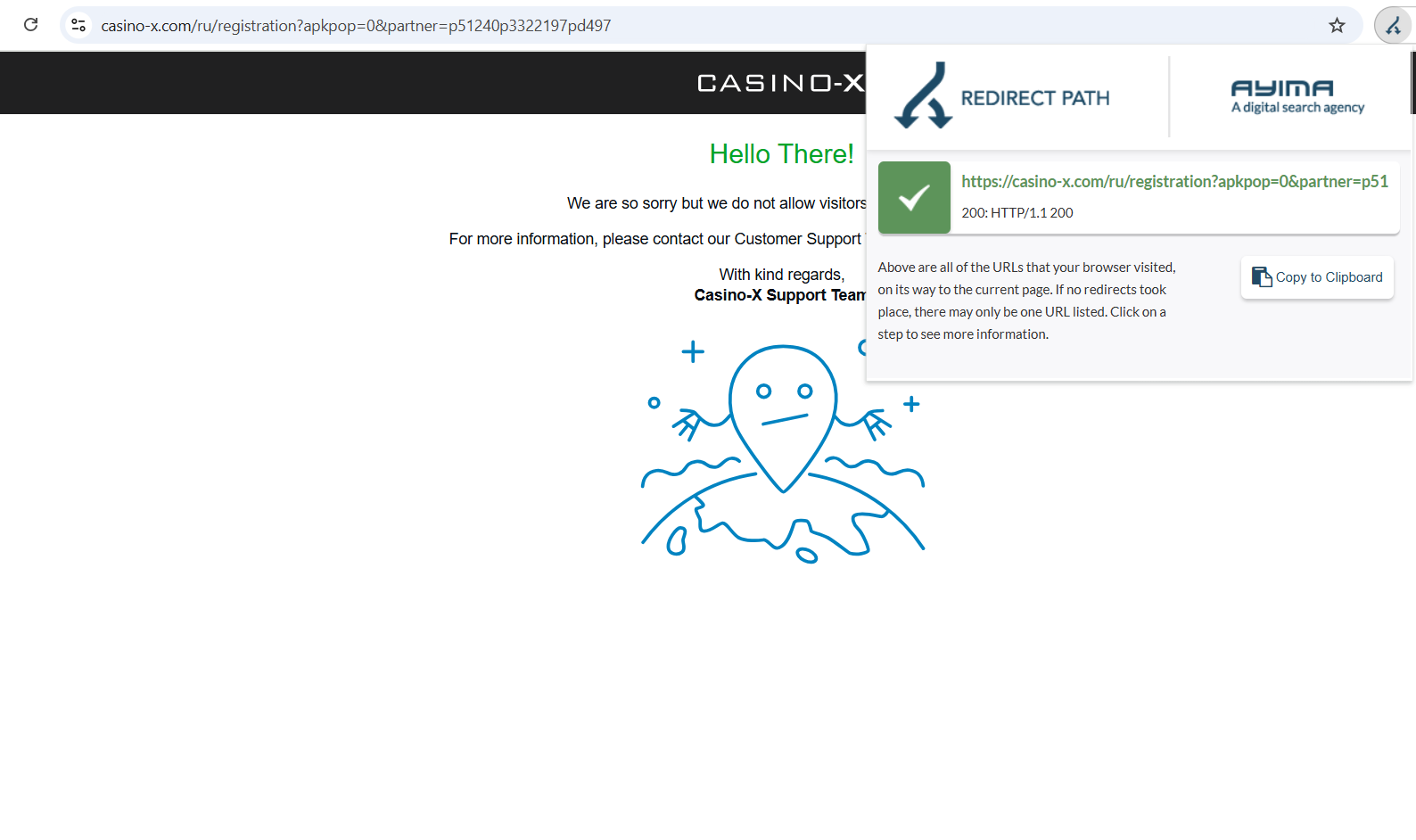The image size is (1416, 840).
Task: Click the Redirect Path arrows logo
Action: [x=924, y=95]
